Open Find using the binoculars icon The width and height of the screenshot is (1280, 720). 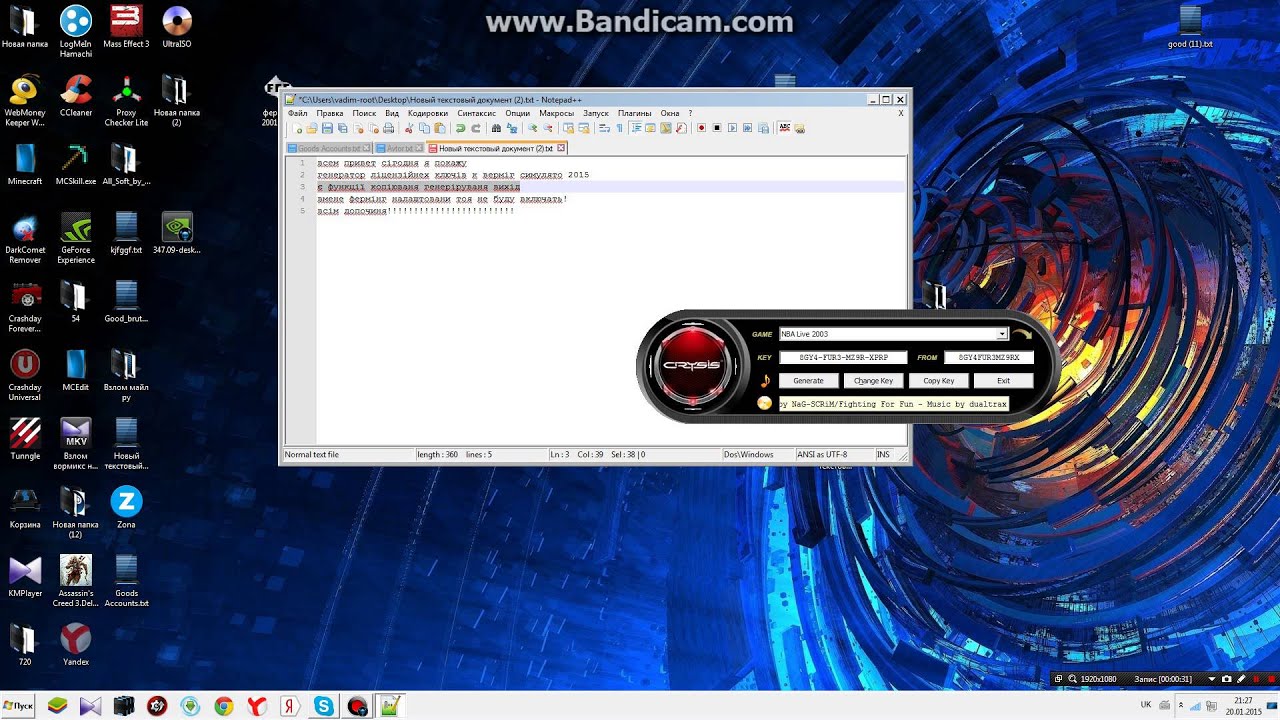pos(496,128)
